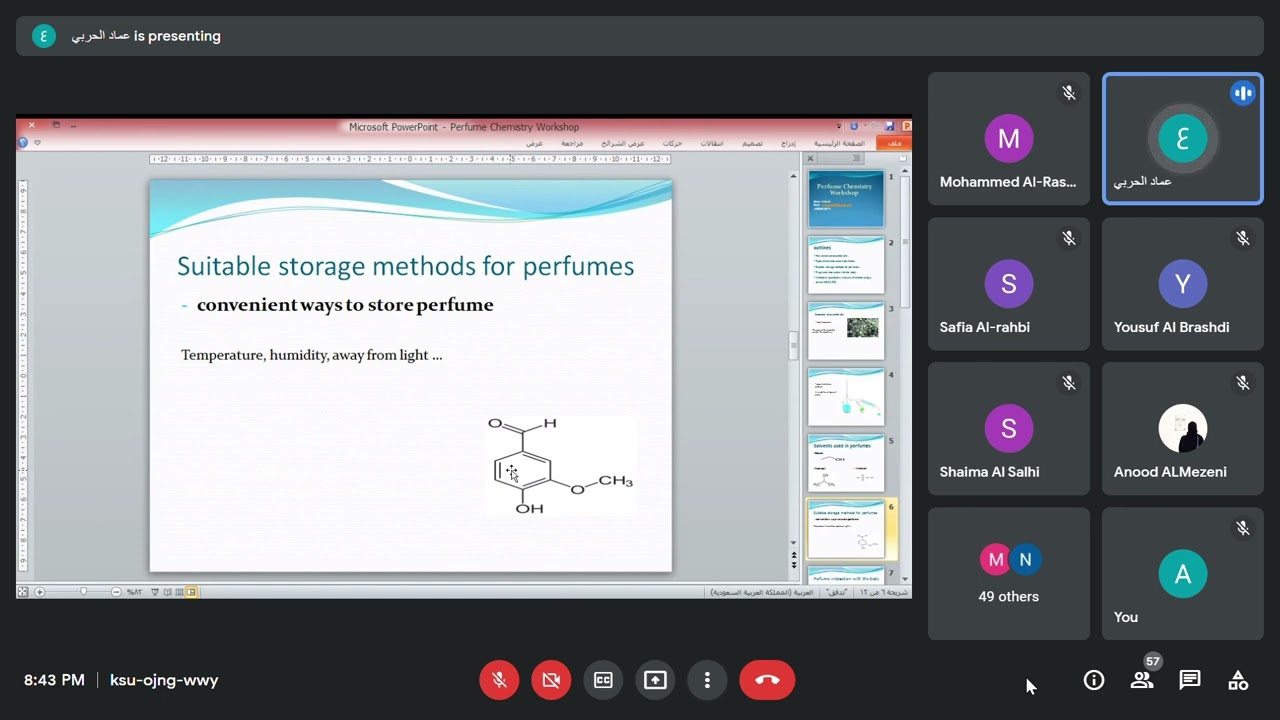Close the slide thumbnails pane with X
This screenshot has width=1280, height=720.
coord(810,158)
